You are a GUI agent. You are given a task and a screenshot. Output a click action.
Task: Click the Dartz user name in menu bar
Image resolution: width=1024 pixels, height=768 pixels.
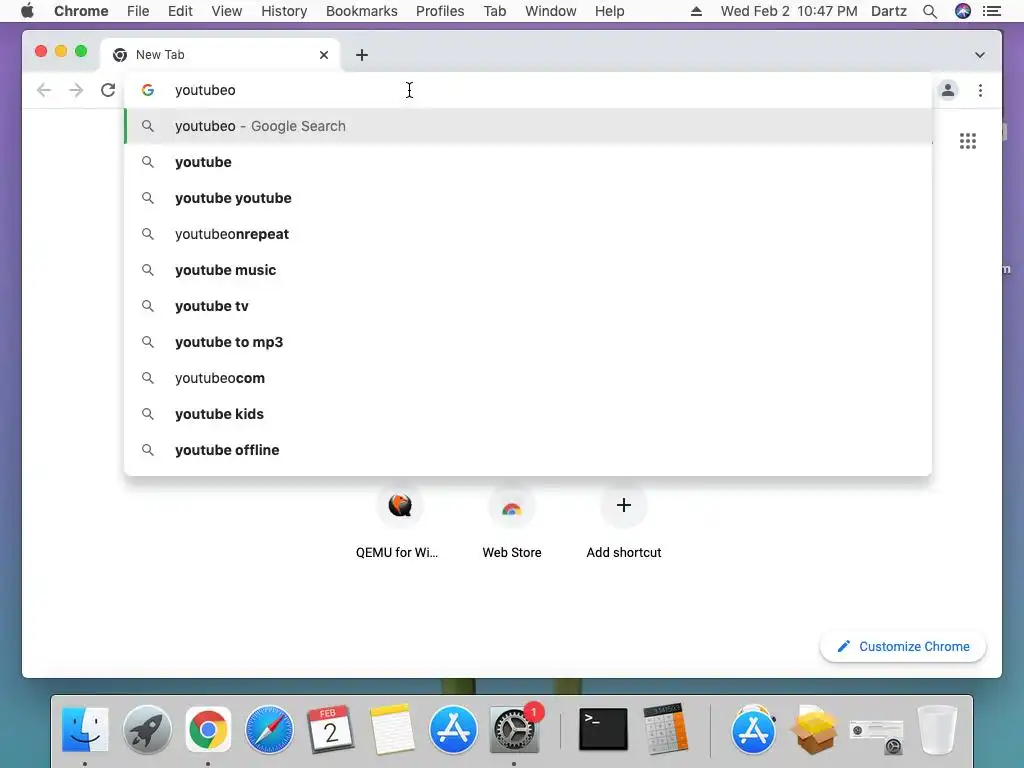coord(889,11)
